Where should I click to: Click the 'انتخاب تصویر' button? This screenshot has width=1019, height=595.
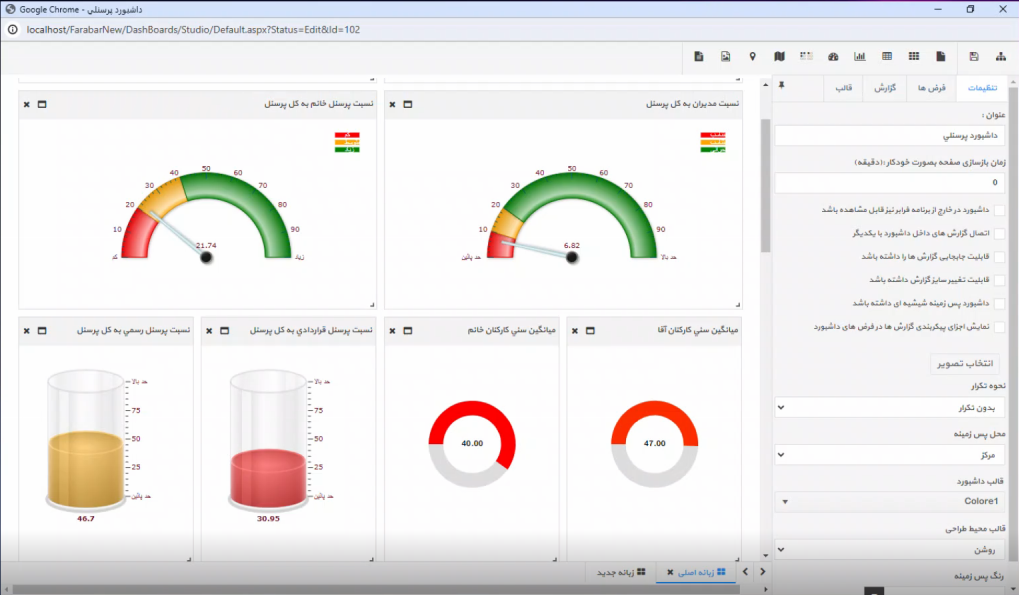click(x=965, y=364)
